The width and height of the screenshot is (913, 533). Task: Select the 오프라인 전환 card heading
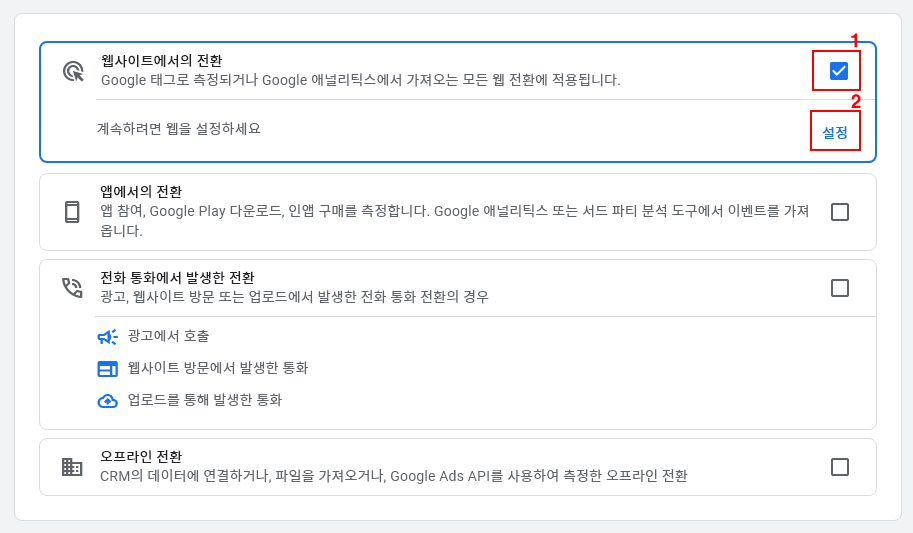tap(141, 456)
